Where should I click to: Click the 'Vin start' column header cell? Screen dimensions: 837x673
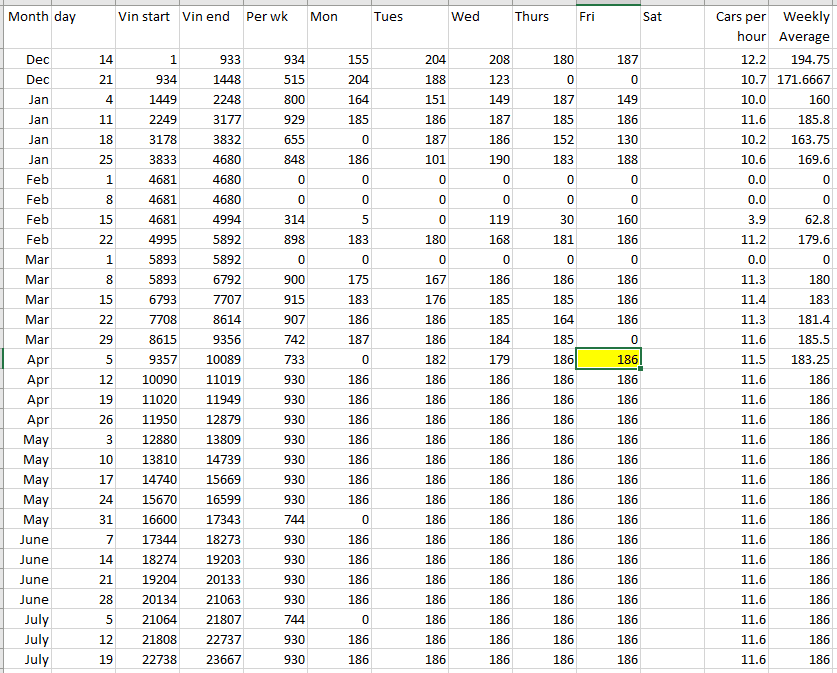(147, 18)
